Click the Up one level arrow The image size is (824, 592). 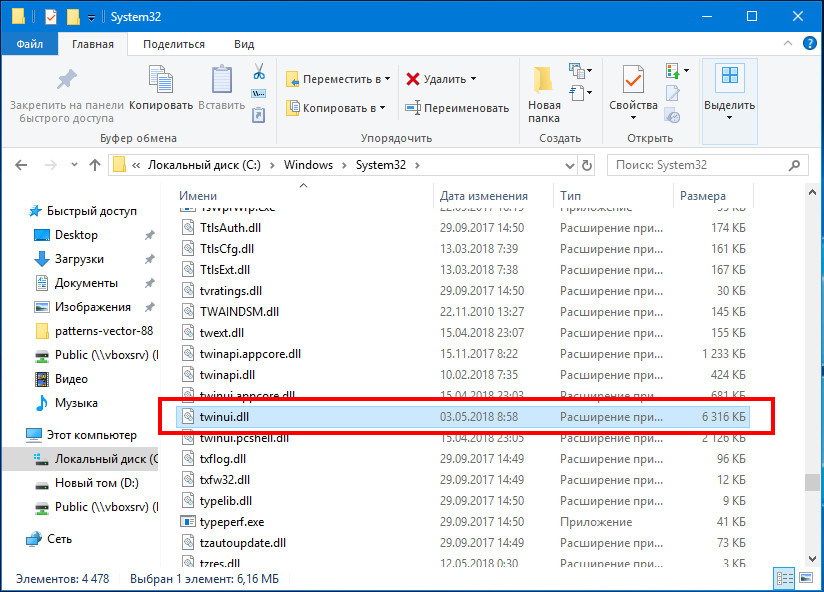pos(95,165)
